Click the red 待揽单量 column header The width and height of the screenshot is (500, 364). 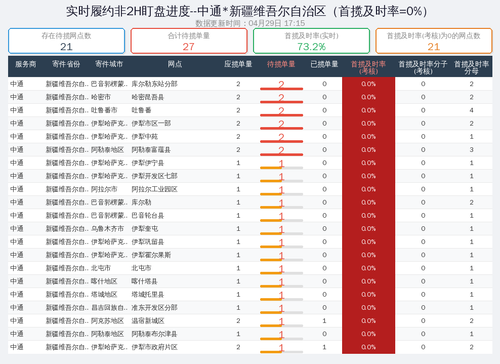(x=281, y=64)
